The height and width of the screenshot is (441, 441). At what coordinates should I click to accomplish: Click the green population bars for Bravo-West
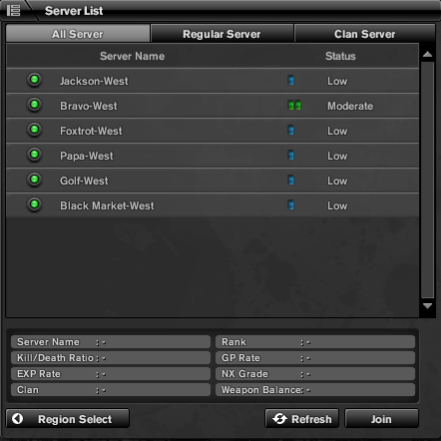click(x=294, y=106)
